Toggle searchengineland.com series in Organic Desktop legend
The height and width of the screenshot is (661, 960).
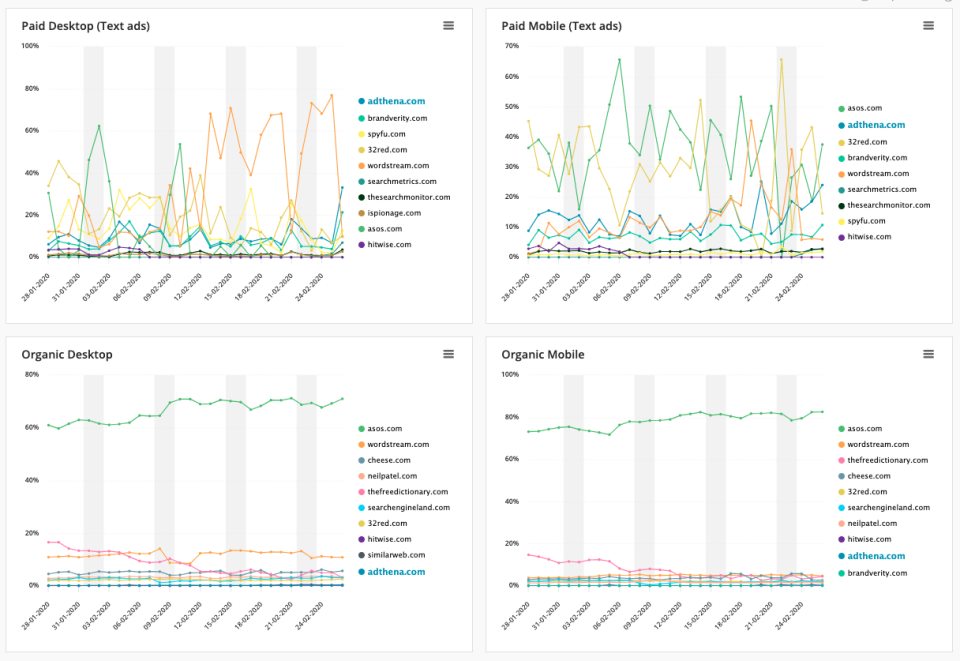pos(404,508)
